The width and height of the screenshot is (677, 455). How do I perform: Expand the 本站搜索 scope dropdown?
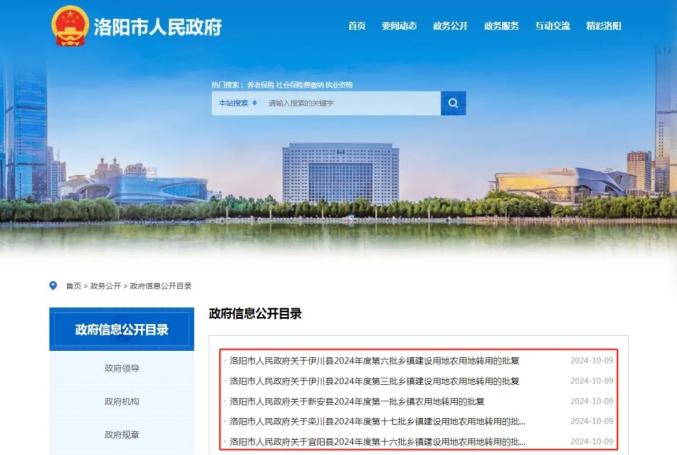[237, 103]
